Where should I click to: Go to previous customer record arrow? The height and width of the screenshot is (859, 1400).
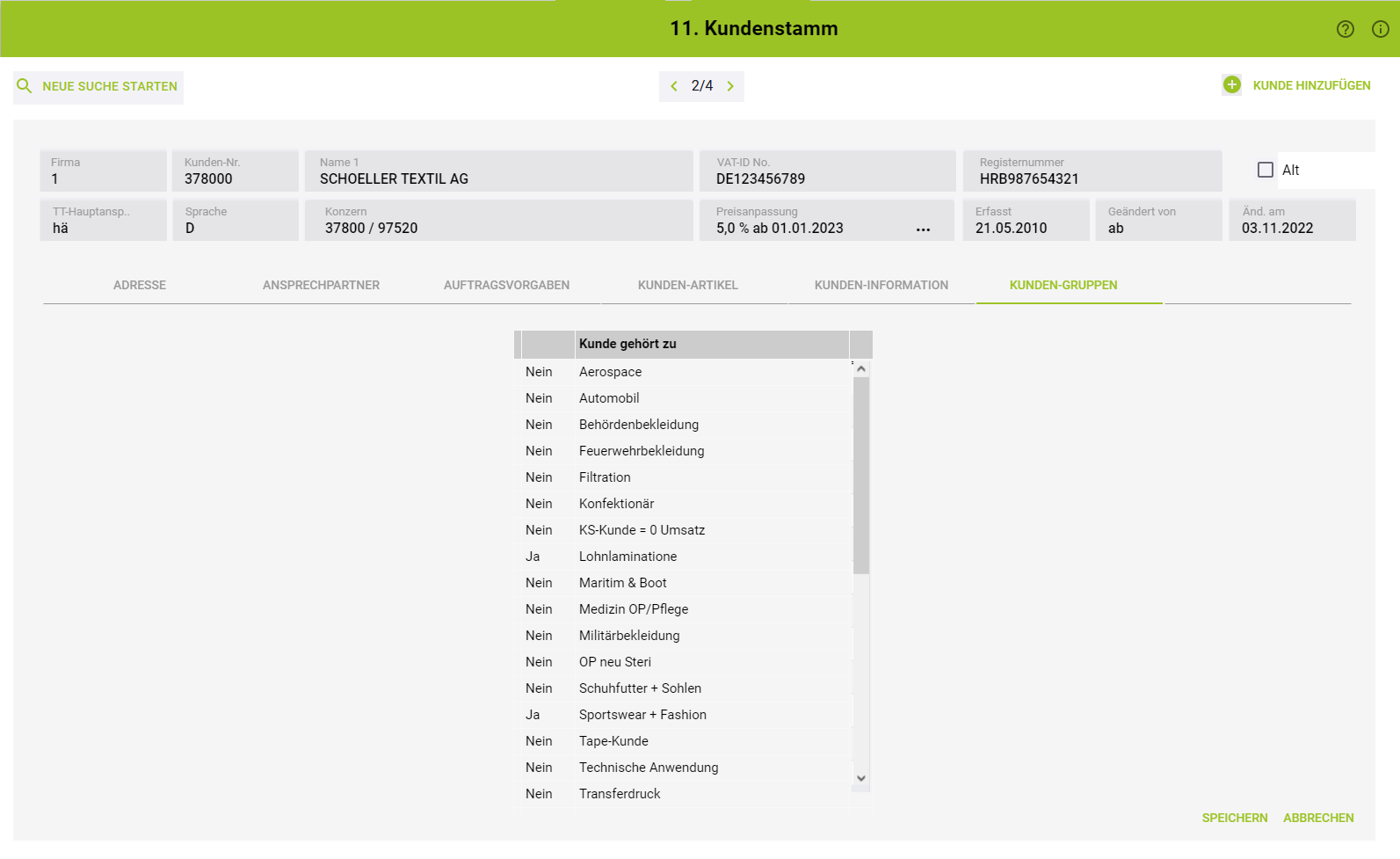tap(674, 86)
